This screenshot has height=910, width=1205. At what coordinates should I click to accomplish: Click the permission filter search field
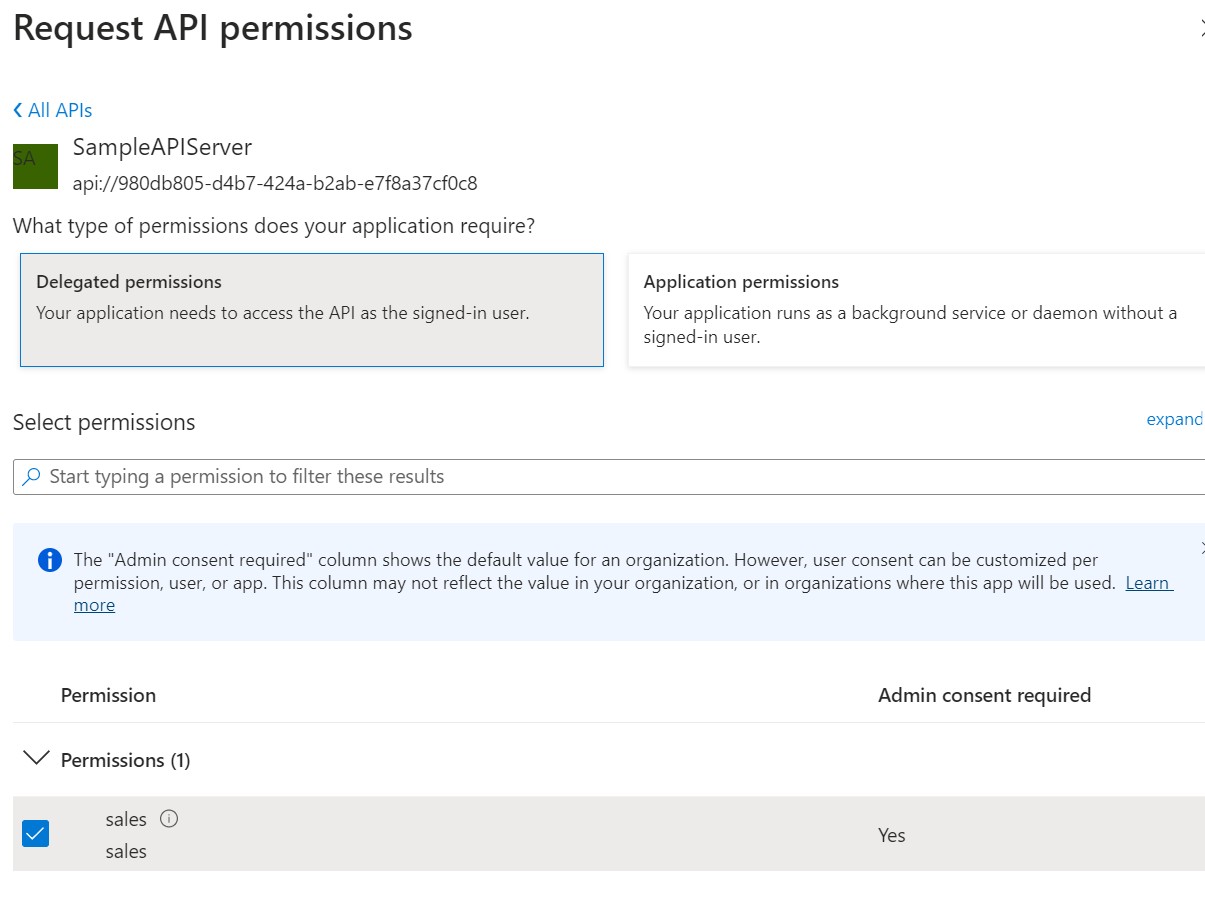400,476
